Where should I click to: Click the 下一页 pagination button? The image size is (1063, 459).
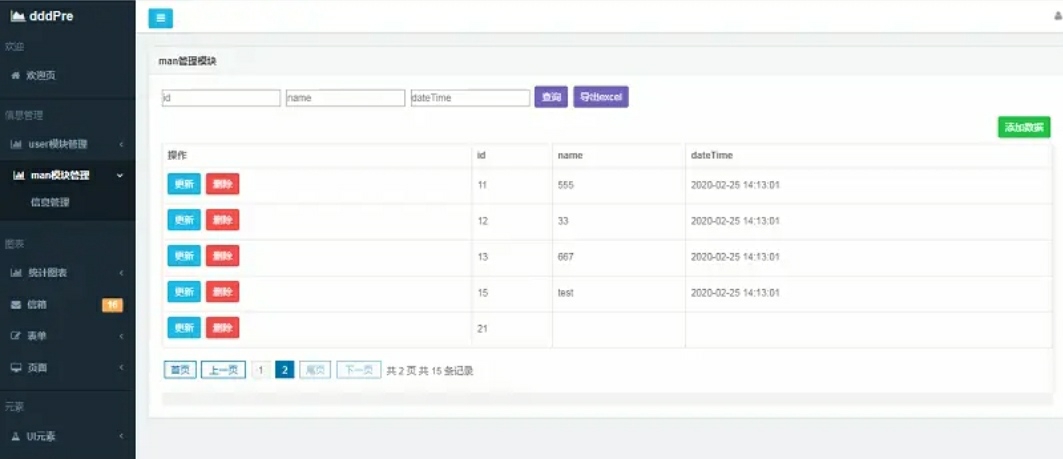(359, 370)
